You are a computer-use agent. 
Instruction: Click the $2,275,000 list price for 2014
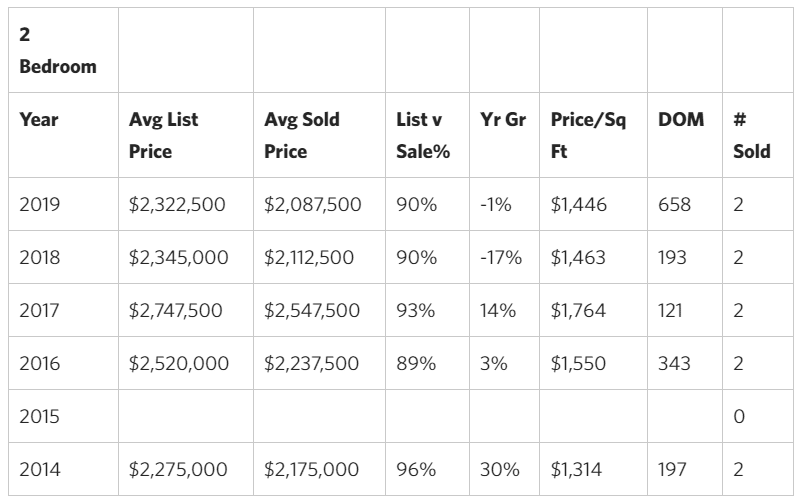(178, 469)
